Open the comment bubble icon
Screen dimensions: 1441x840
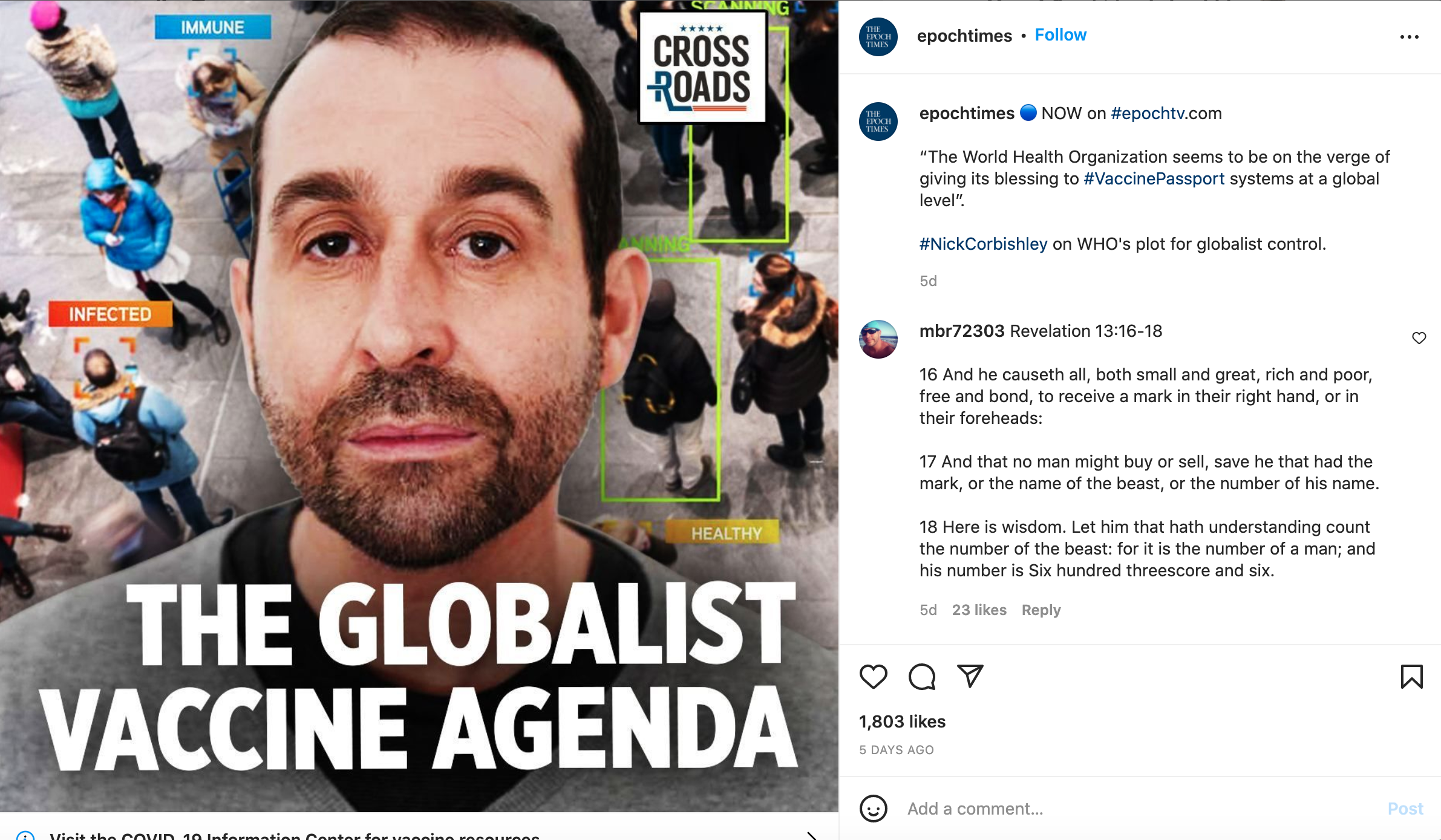tap(922, 676)
